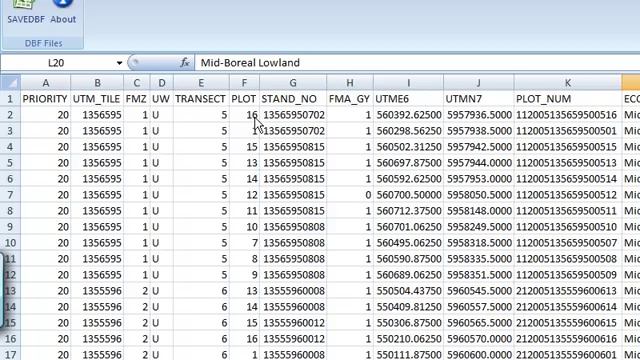Click cell with 112005135659500513
The height and width of the screenshot is (360, 640).
coord(568,163)
